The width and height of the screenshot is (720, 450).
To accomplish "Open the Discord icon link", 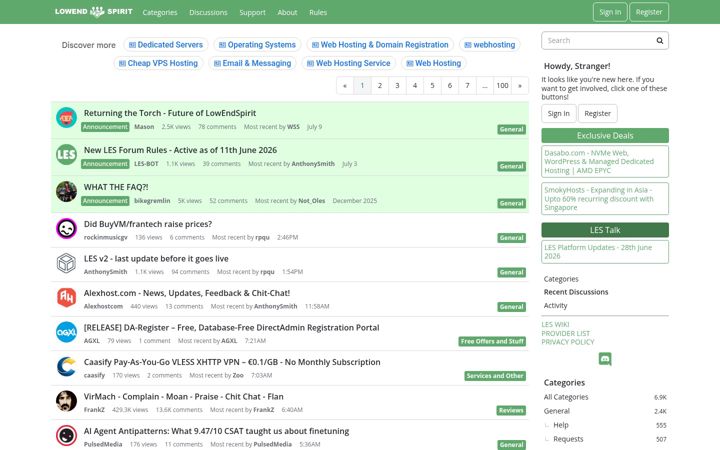I will [x=605, y=359].
